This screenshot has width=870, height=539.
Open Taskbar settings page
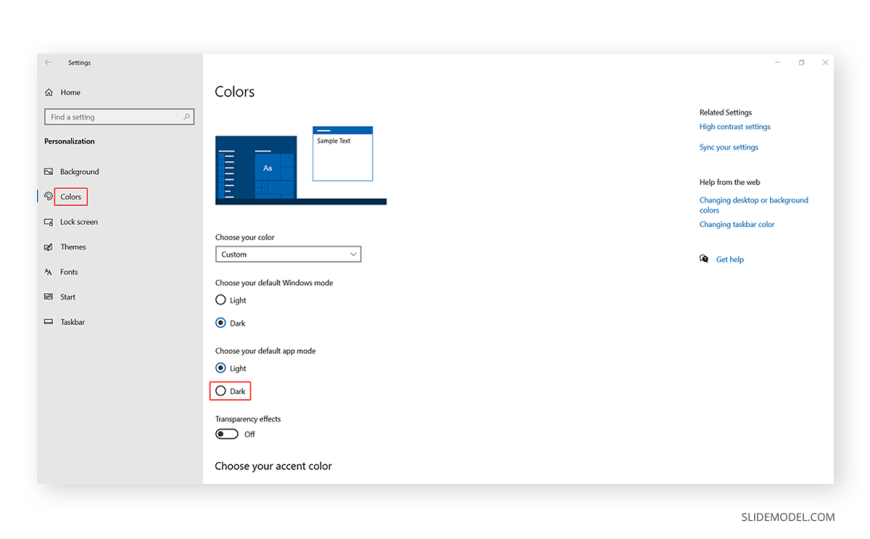[72, 321]
